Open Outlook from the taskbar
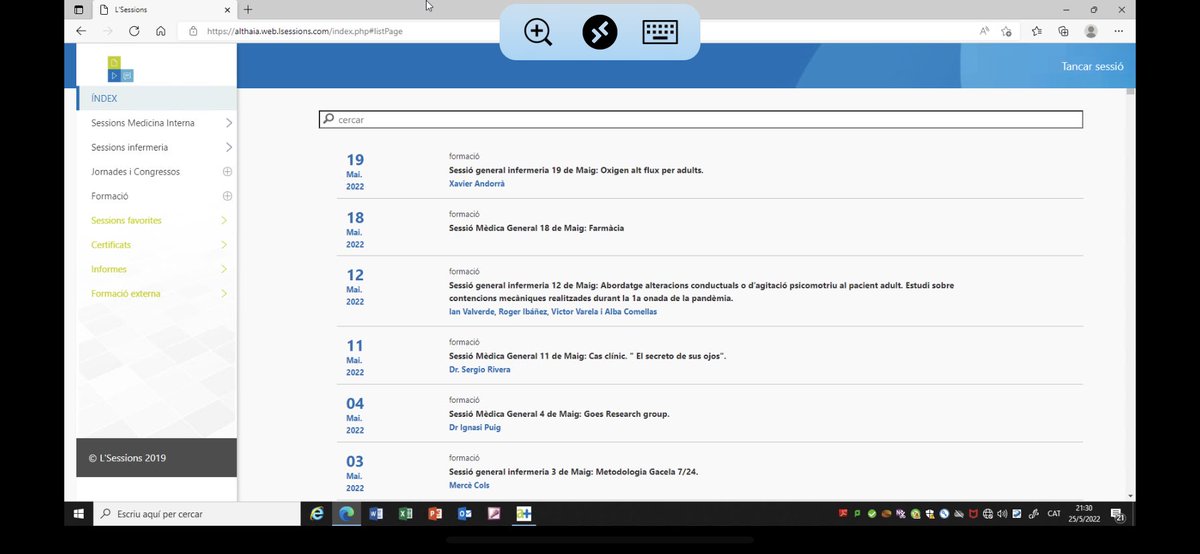This screenshot has width=1200, height=554. pos(464,514)
